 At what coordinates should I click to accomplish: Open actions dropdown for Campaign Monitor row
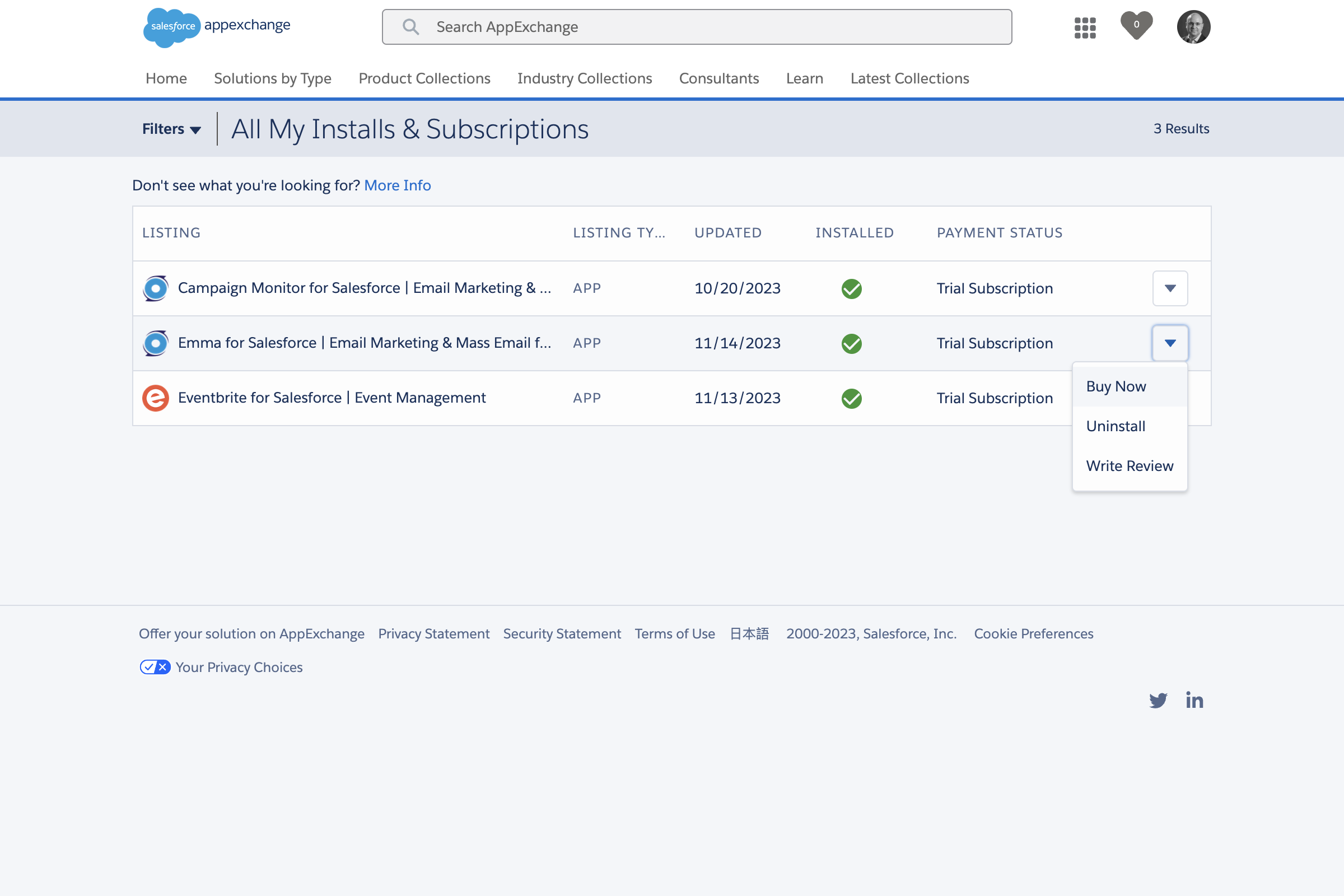[x=1170, y=288]
